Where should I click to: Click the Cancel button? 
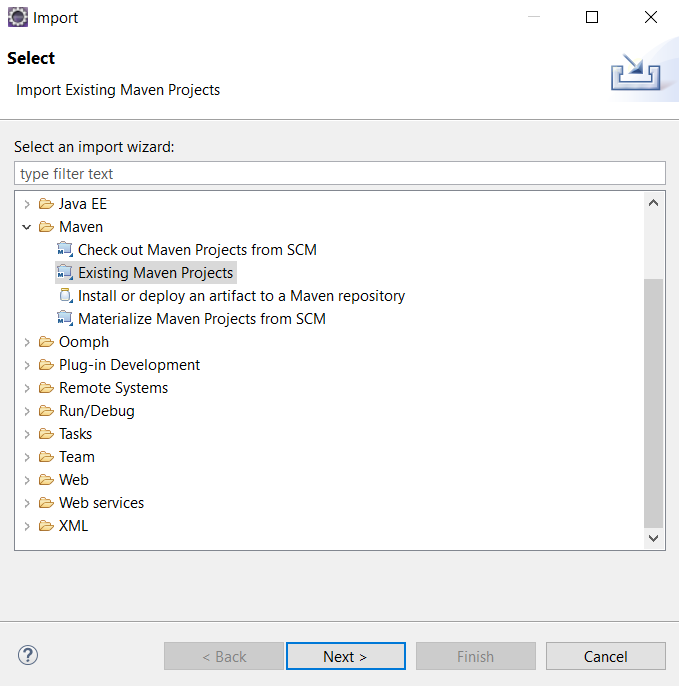point(606,656)
